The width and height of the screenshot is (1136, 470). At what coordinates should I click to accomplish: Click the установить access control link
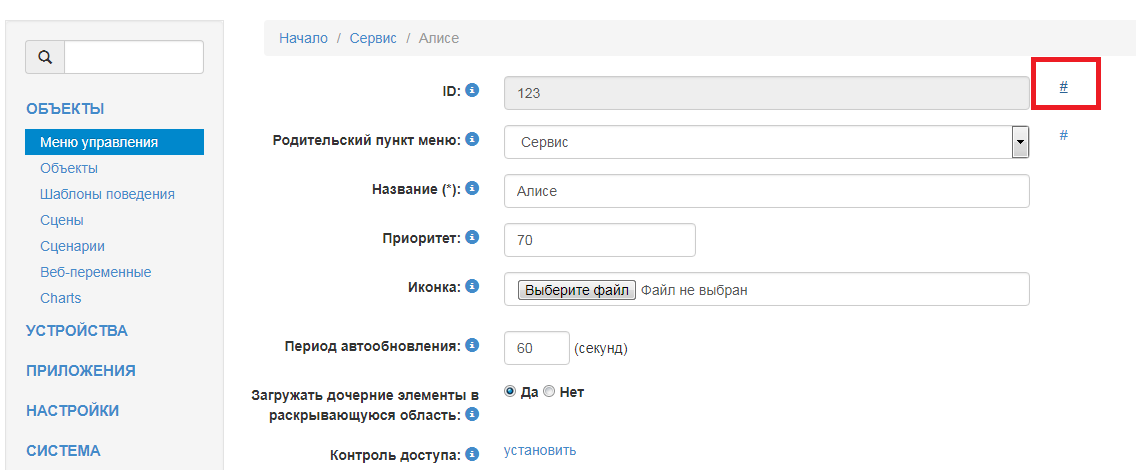(x=540, y=450)
